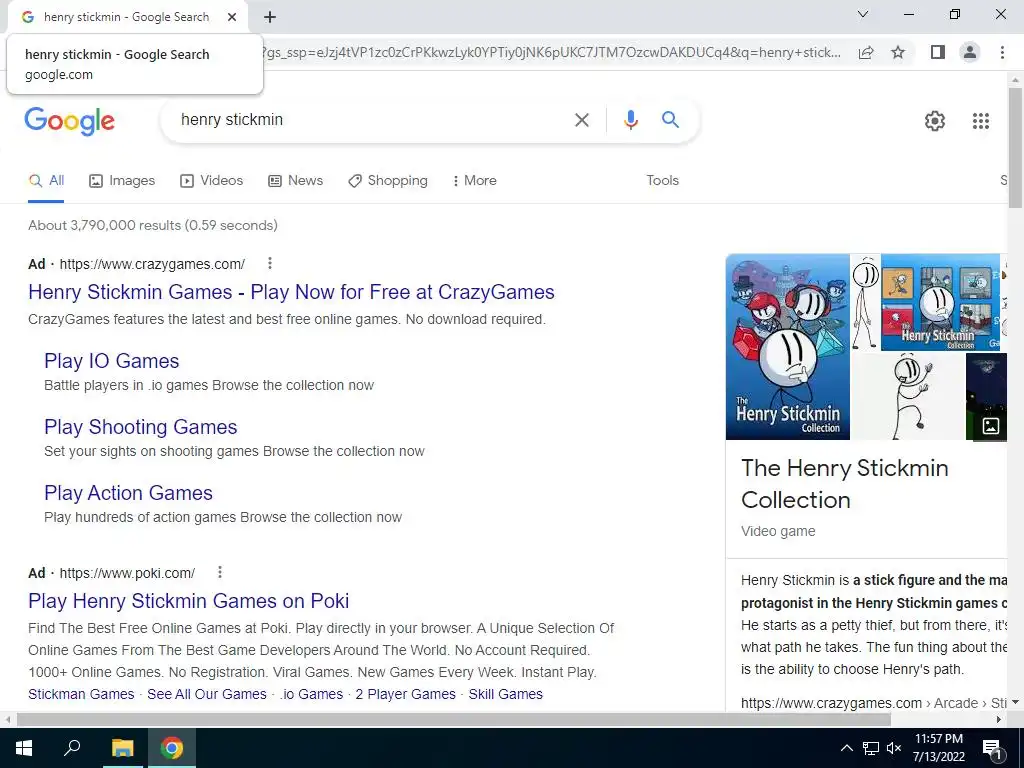Click the Chrome taskbar icon
This screenshot has width=1024, height=768.
172,748
